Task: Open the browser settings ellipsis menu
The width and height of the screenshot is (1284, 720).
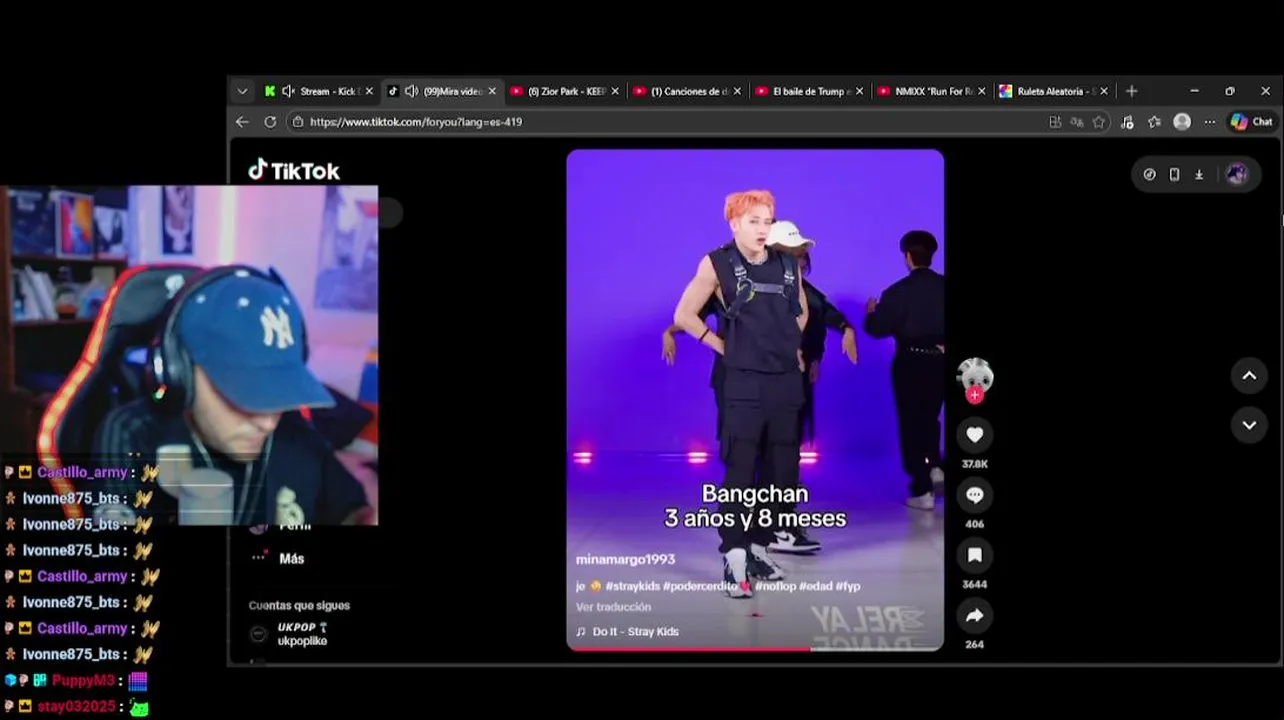Action: [1209, 122]
